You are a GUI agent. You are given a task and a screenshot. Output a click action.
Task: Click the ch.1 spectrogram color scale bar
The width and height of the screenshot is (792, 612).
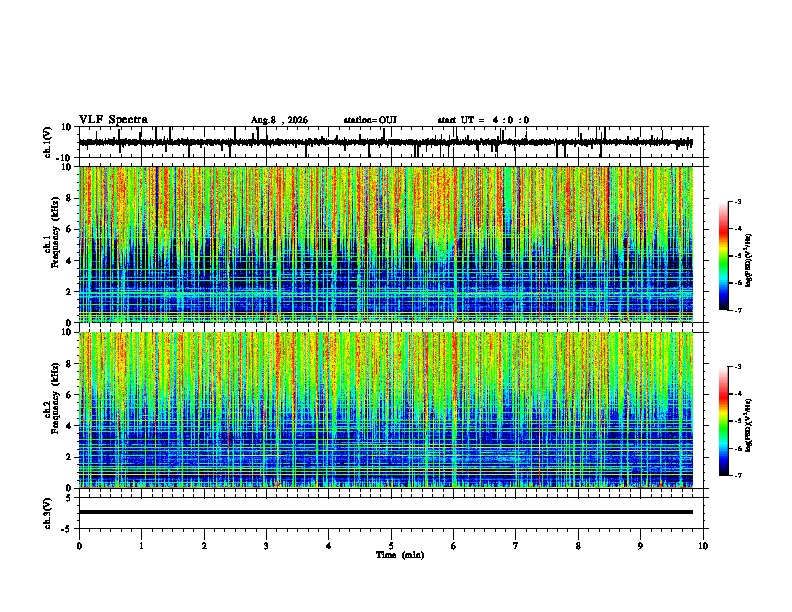pos(724,256)
